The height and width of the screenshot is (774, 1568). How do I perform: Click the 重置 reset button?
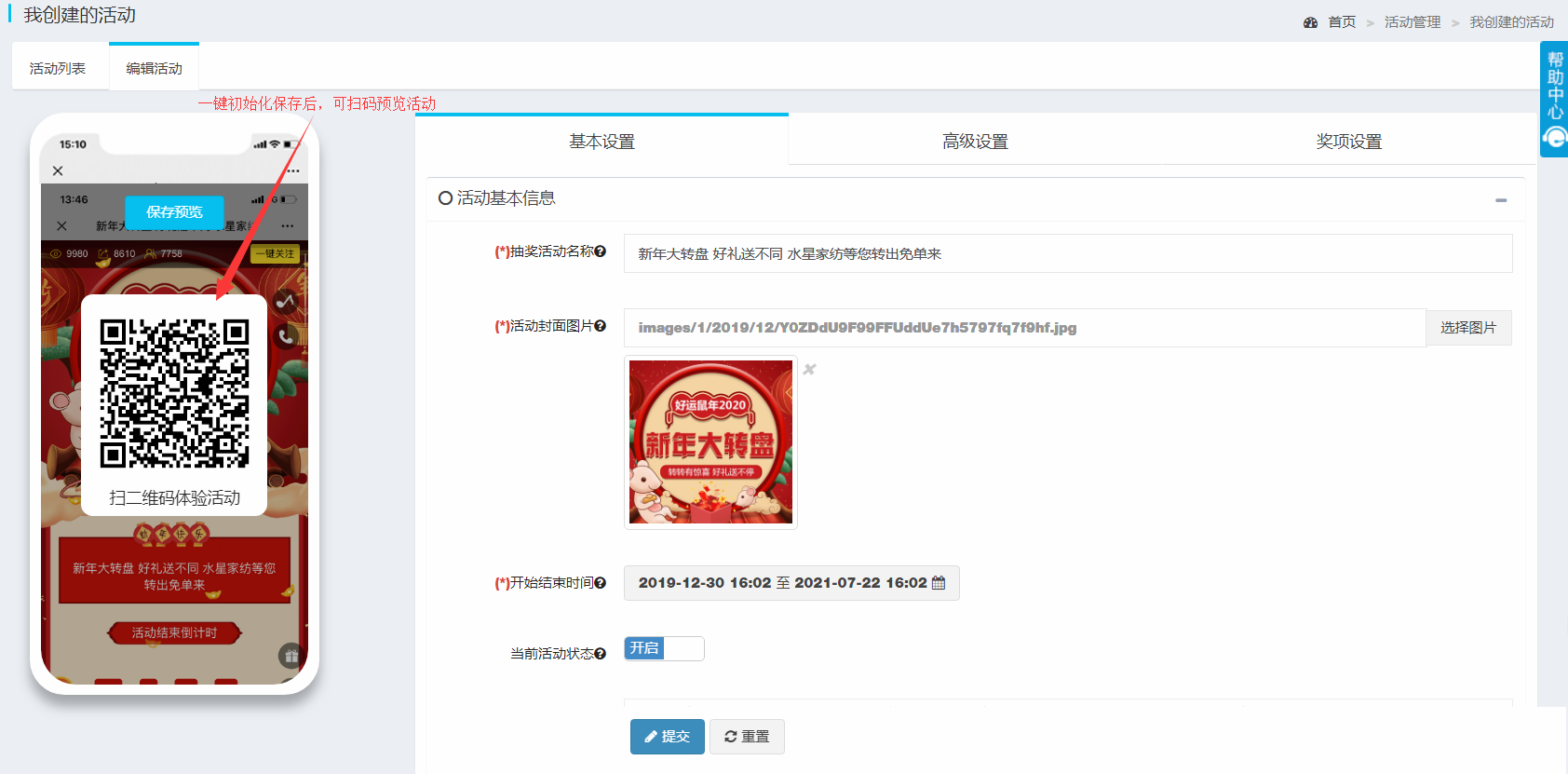pyautogui.click(x=747, y=737)
